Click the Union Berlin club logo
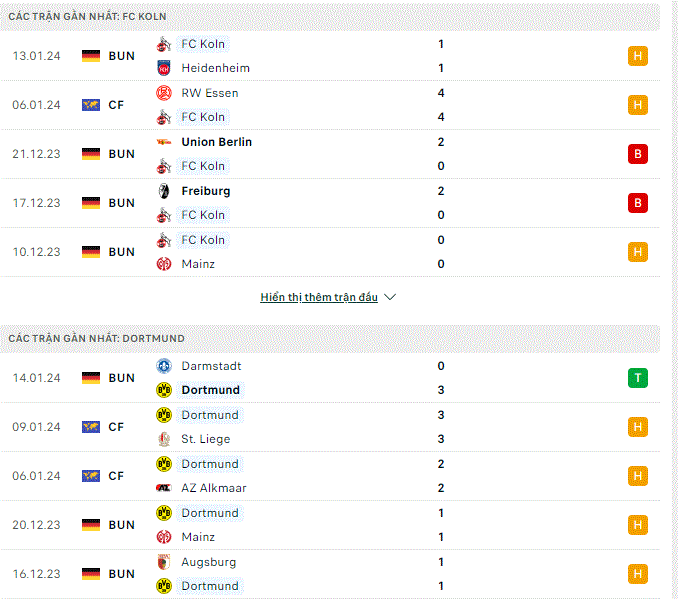Image resolution: width=678 pixels, height=599 pixels. 164,142
